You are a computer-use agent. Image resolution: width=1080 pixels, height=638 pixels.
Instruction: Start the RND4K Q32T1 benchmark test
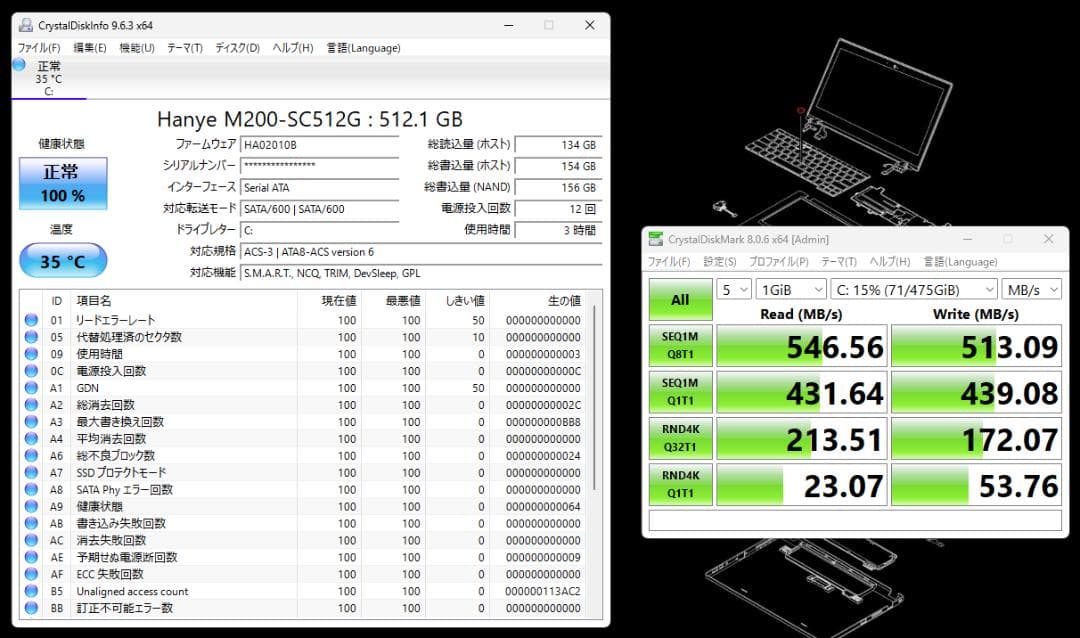[x=680, y=437]
